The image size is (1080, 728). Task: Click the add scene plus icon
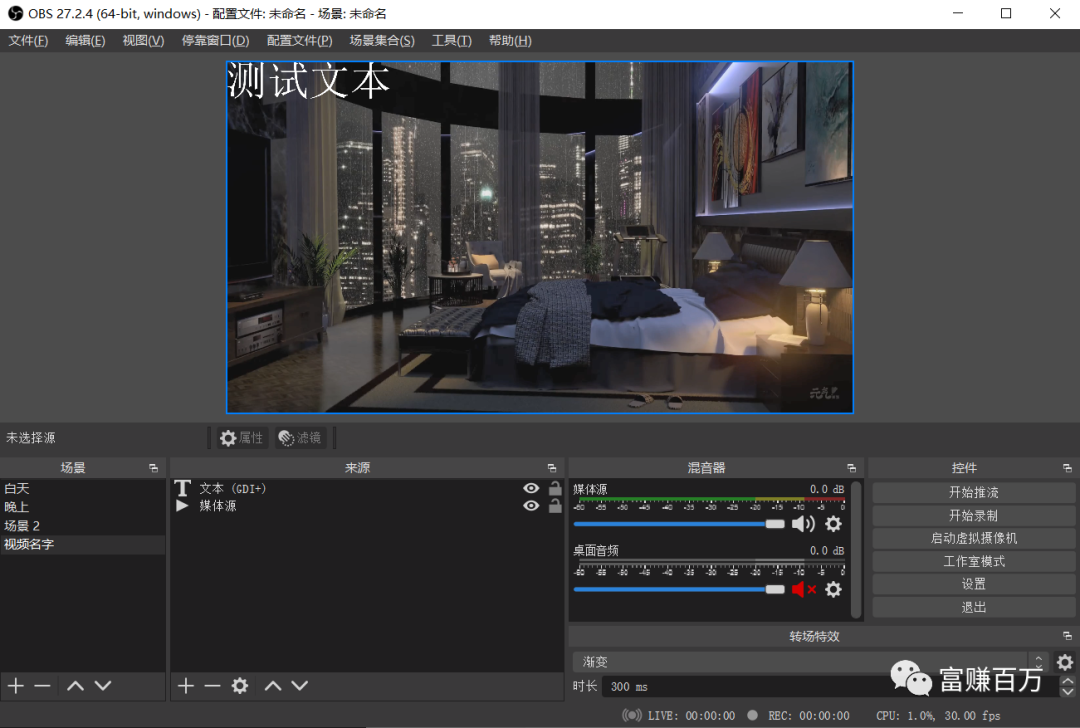(16, 686)
